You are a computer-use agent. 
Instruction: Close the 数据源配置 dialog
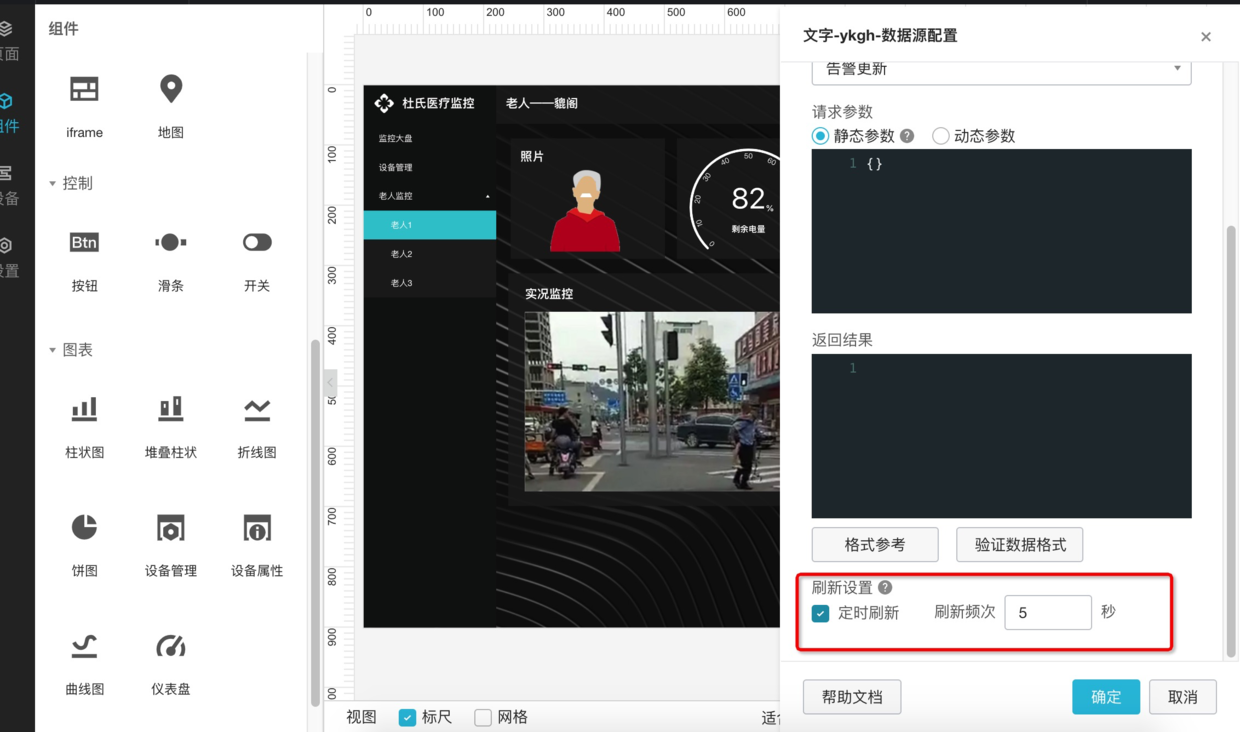[x=1206, y=37]
